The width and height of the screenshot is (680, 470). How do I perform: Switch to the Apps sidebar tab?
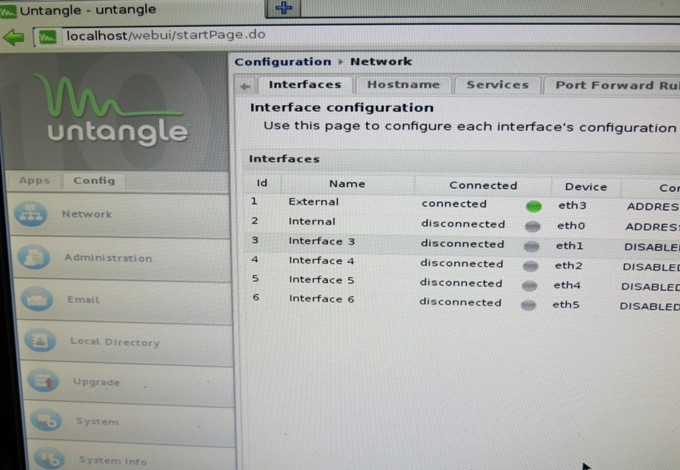[35, 180]
